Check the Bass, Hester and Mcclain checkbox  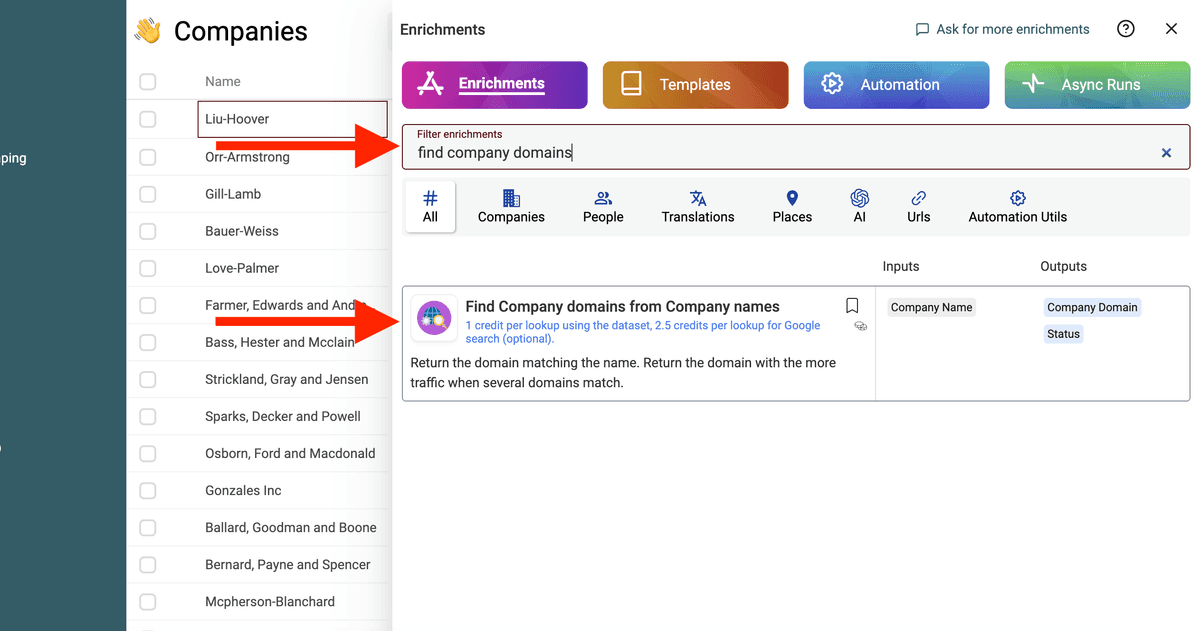pyautogui.click(x=148, y=342)
